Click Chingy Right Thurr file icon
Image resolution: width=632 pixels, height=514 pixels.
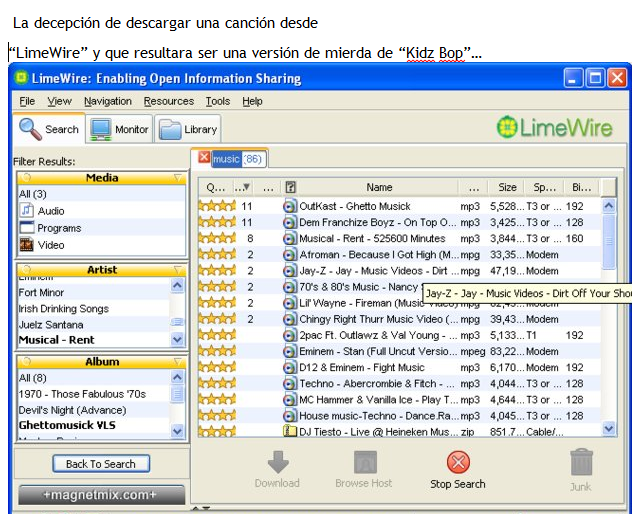(x=290, y=319)
